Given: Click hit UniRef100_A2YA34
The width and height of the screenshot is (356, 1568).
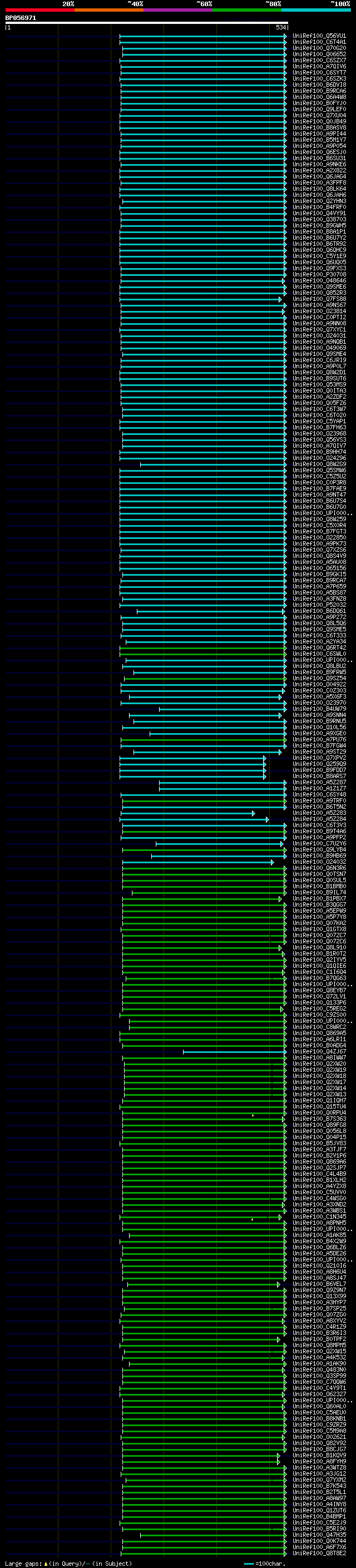Looking at the screenshot, I should [319, 641].
